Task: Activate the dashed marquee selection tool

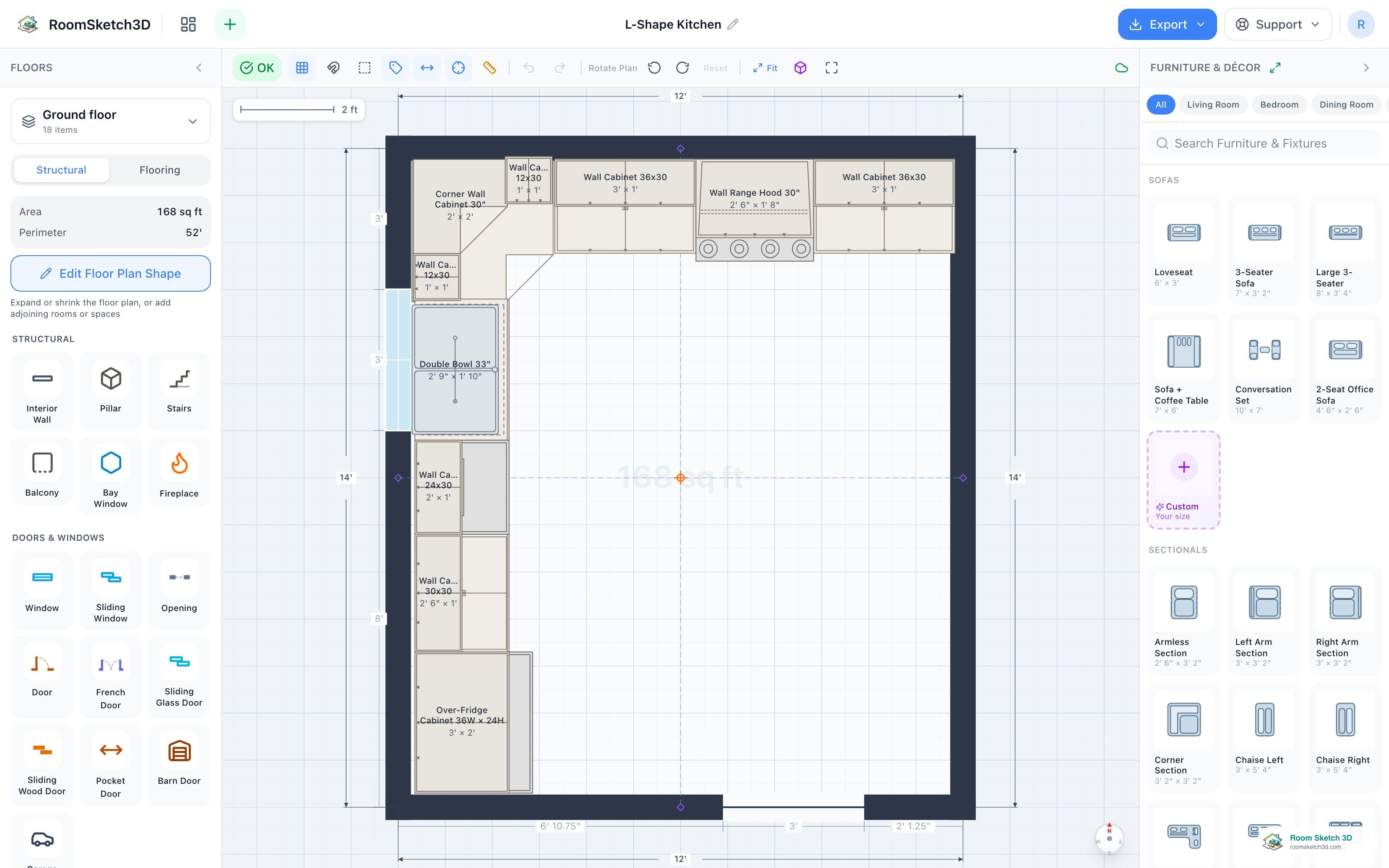Action: [365, 68]
